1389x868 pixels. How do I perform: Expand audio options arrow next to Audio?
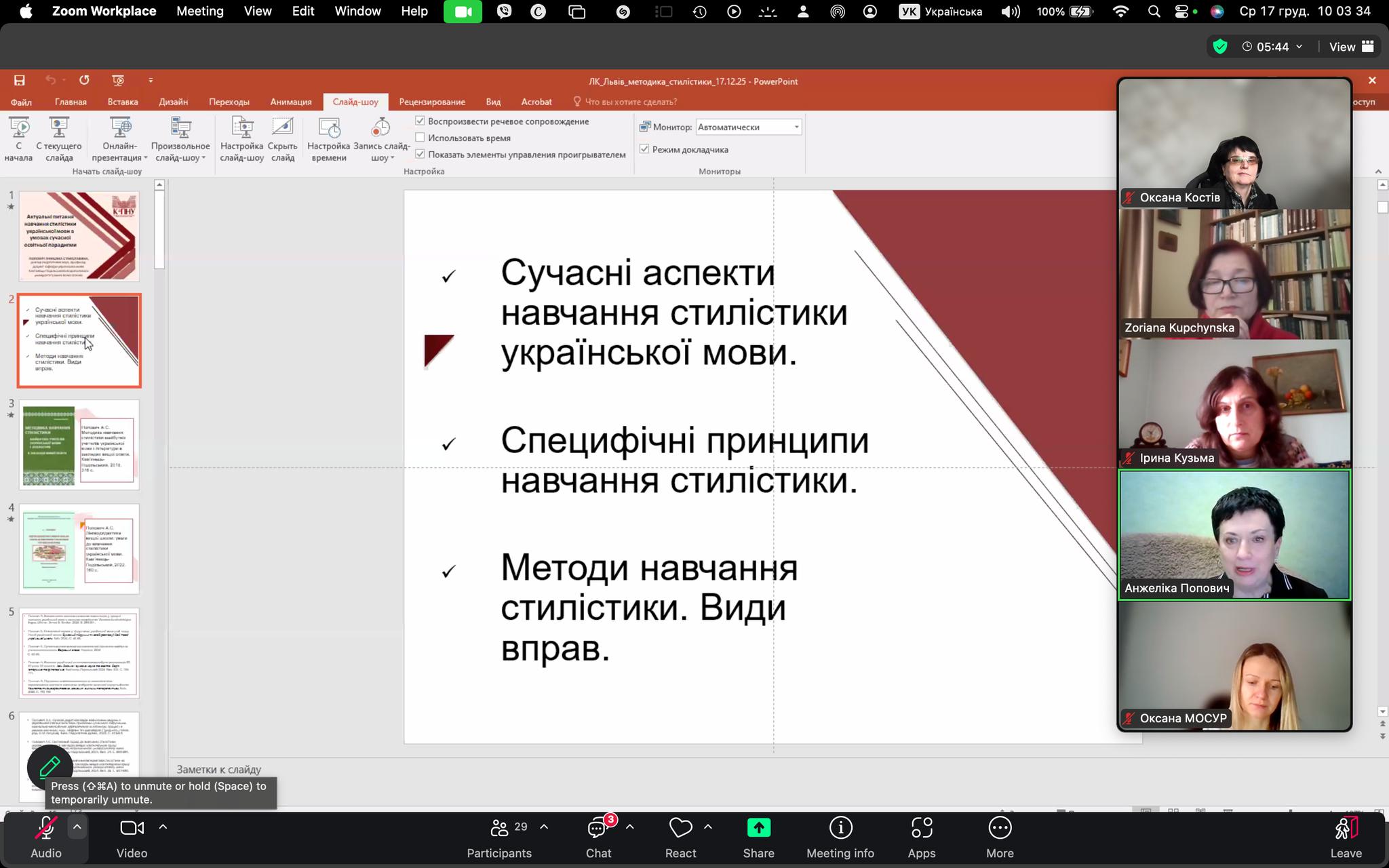point(77,827)
